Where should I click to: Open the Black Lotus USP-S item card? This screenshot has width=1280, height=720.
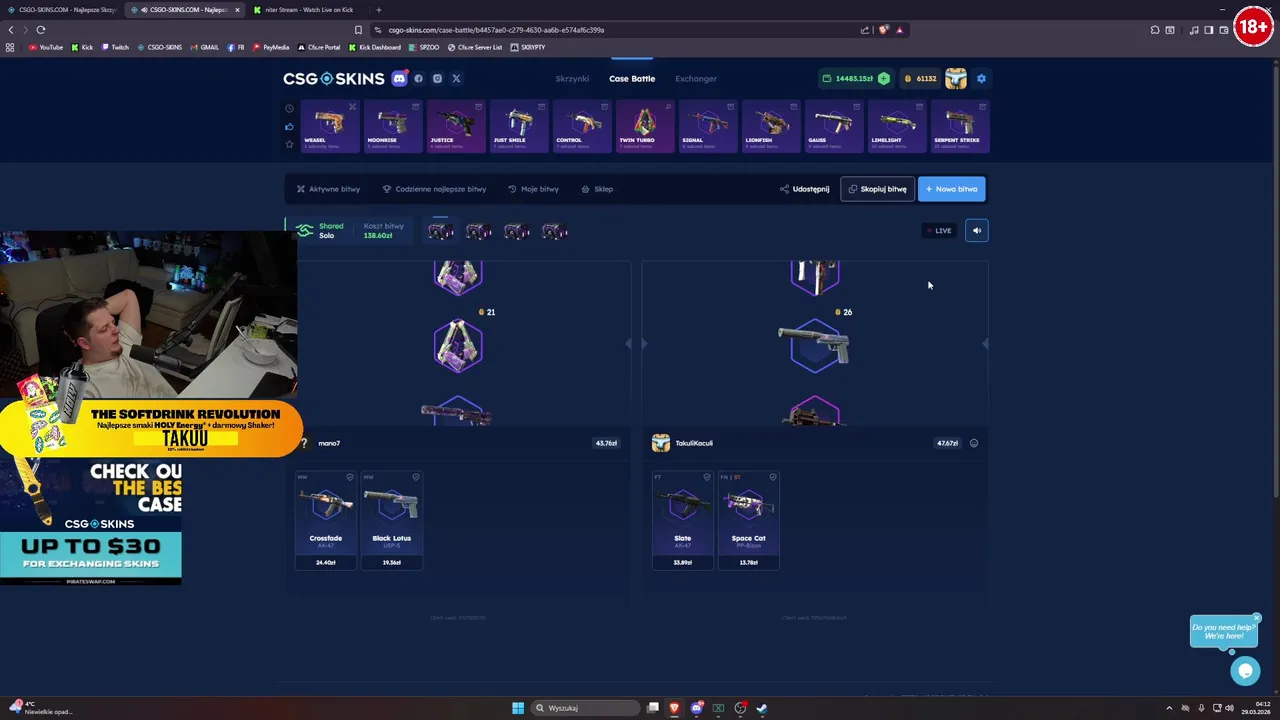pyautogui.click(x=392, y=520)
